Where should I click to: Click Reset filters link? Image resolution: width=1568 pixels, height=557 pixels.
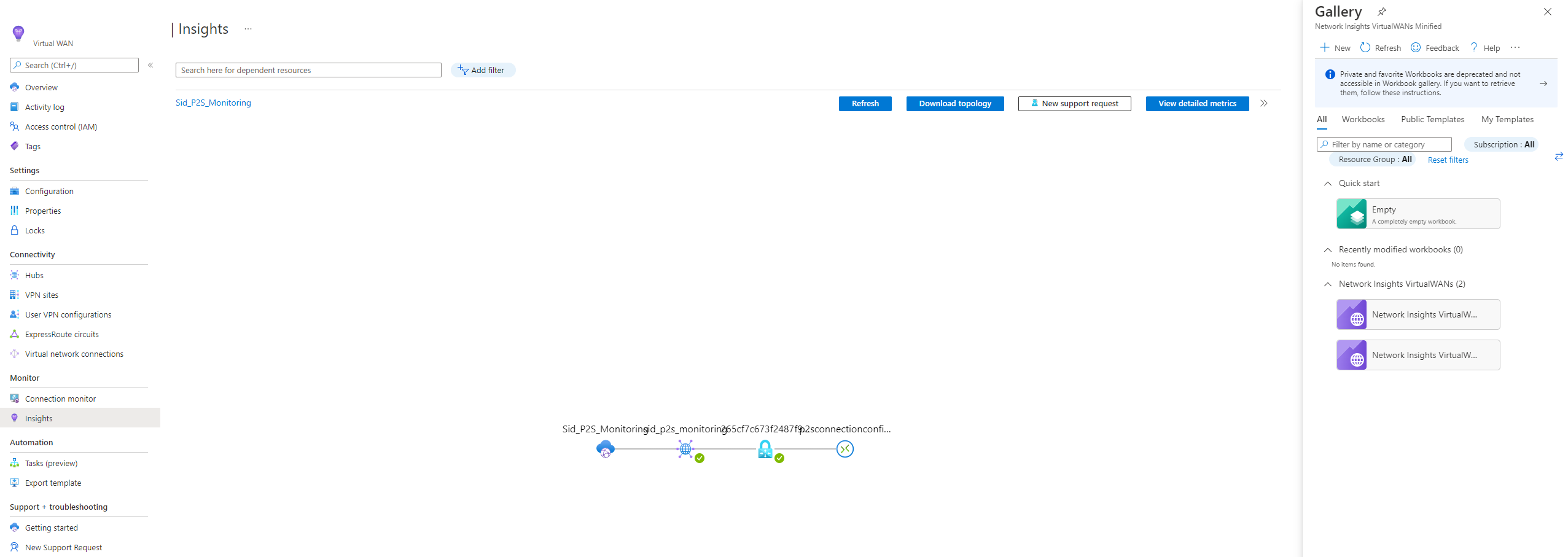(1448, 160)
